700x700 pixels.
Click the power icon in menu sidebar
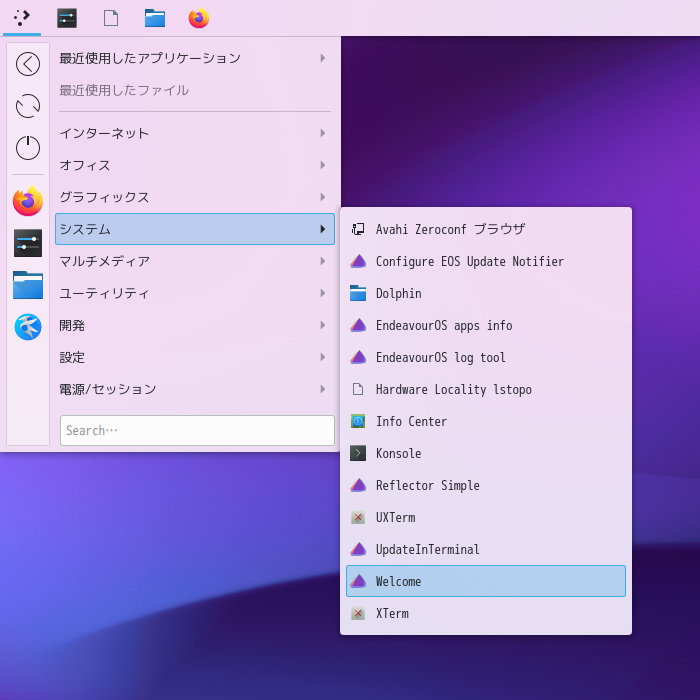pos(28,148)
